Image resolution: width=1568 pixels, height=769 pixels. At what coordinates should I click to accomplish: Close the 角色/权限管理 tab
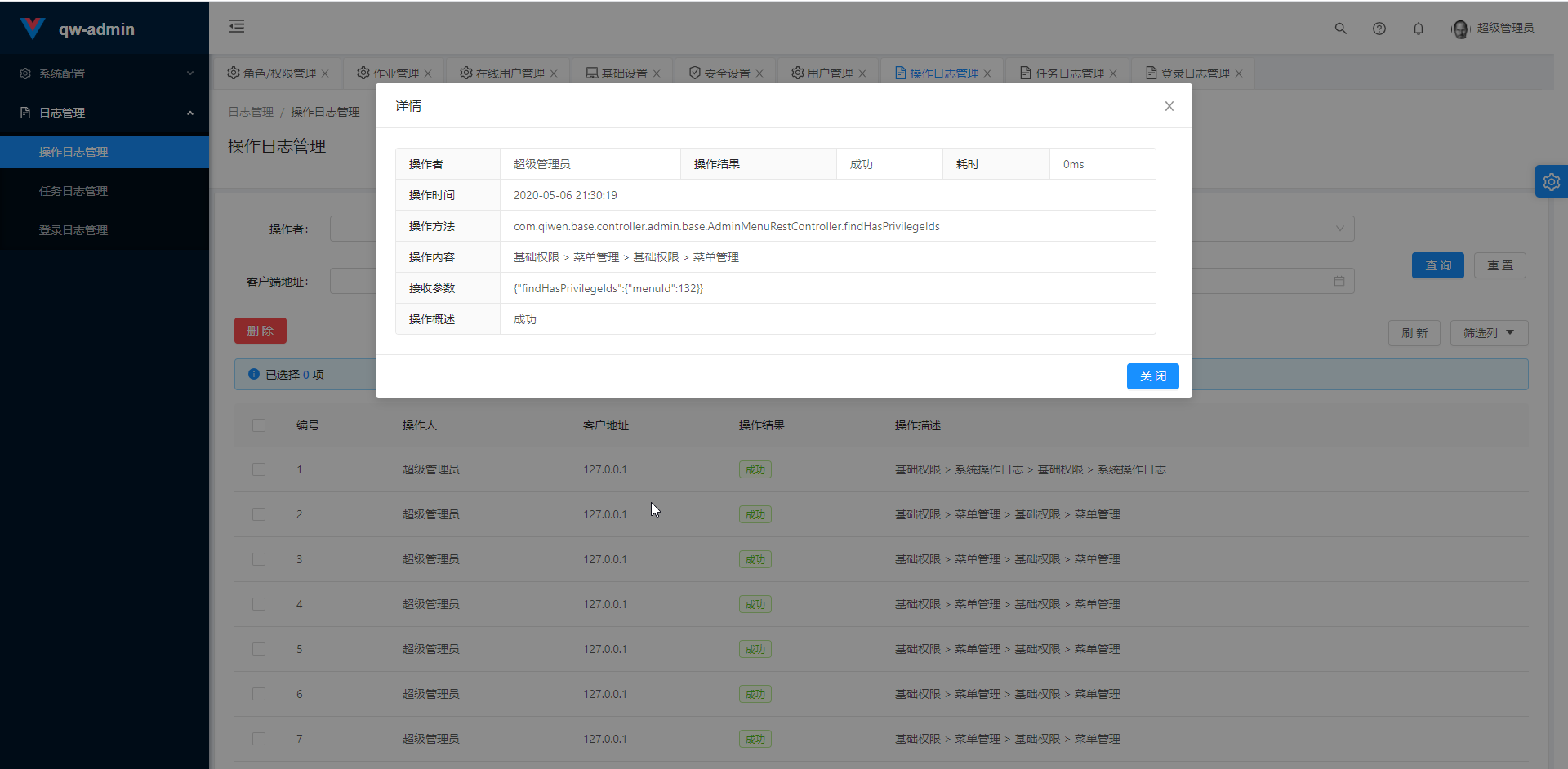point(325,73)
